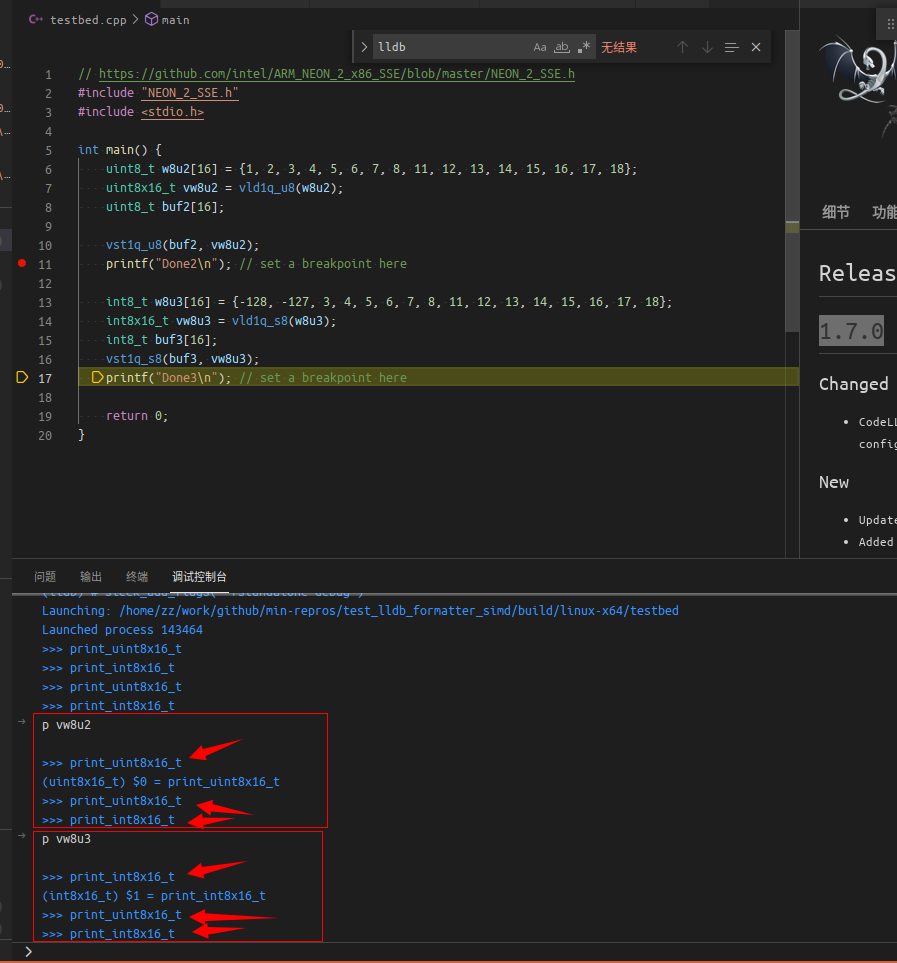Viewport: 897px width, 963px height.
Task: Go to next match arrow
Action: click(707, 47)
